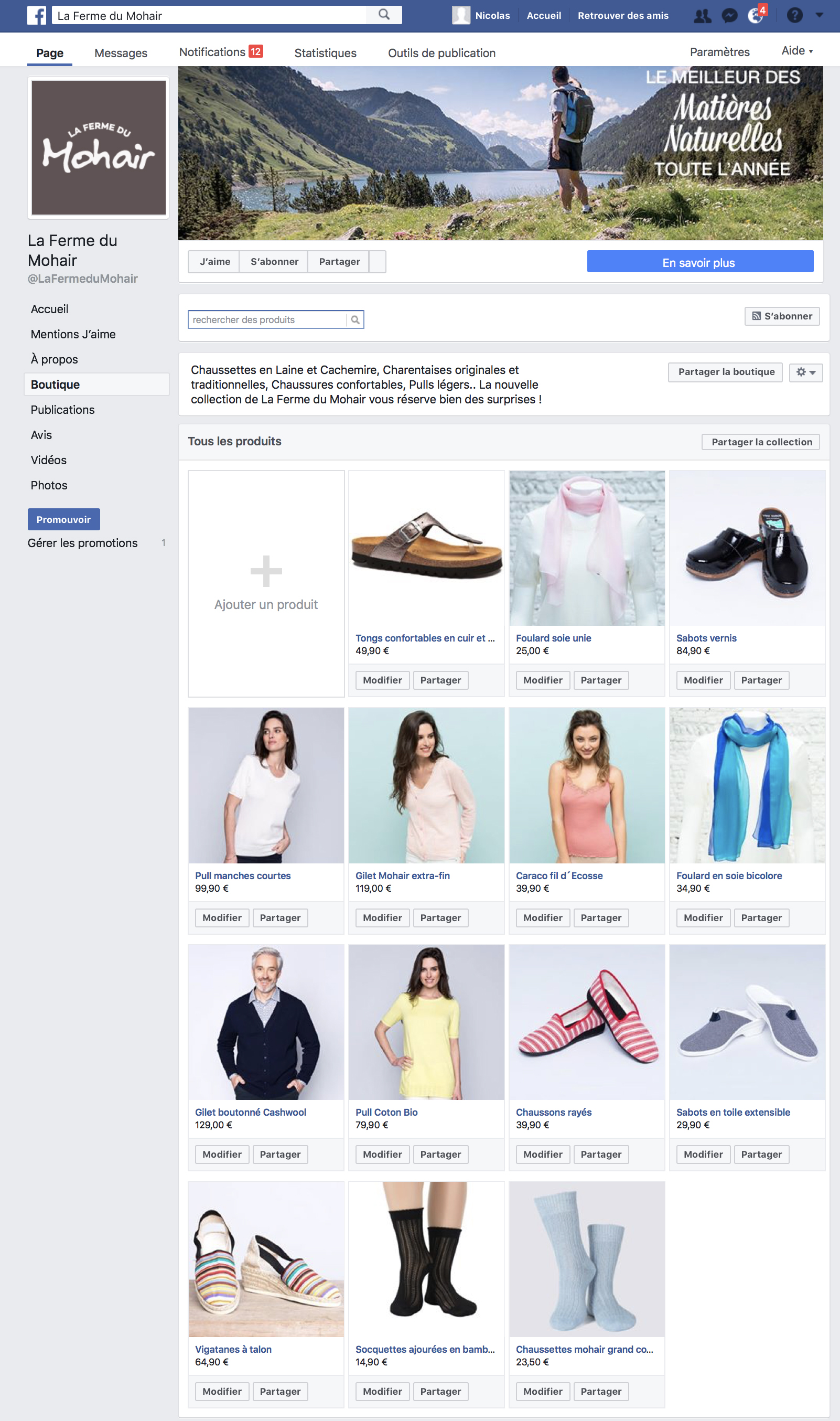Click Partager la boutique button
Viewport: 840px width, 1421px height.
[726, 372]
